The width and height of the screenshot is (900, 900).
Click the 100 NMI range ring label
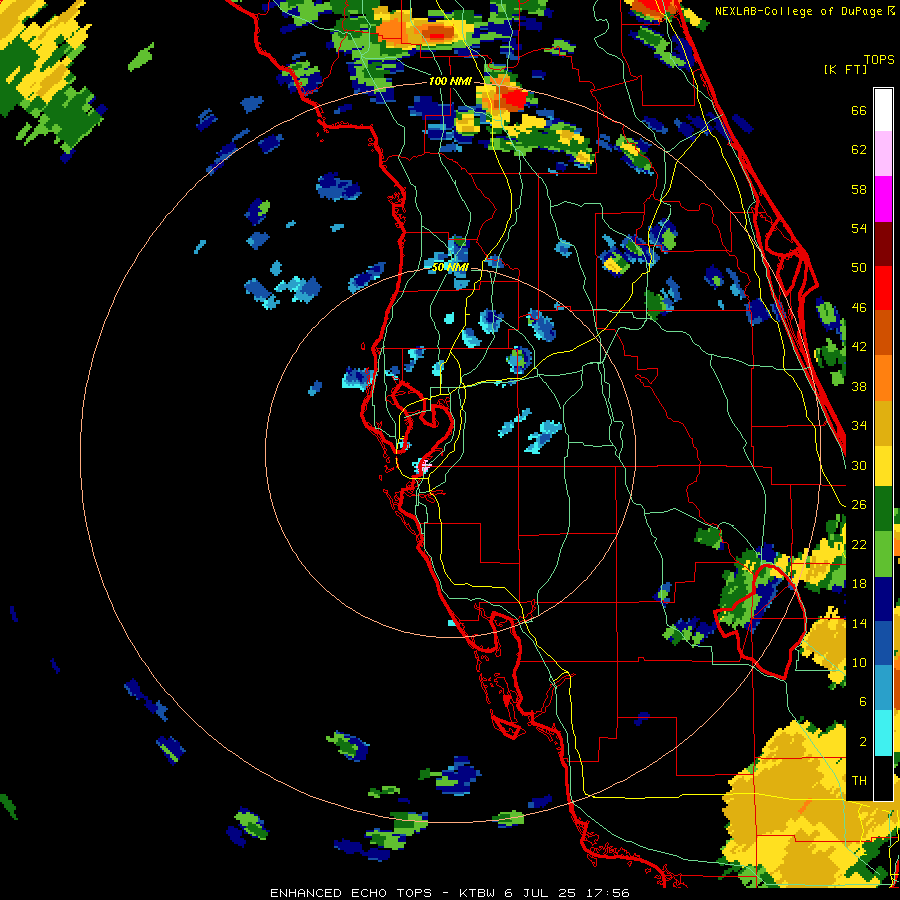coord(450,82)
